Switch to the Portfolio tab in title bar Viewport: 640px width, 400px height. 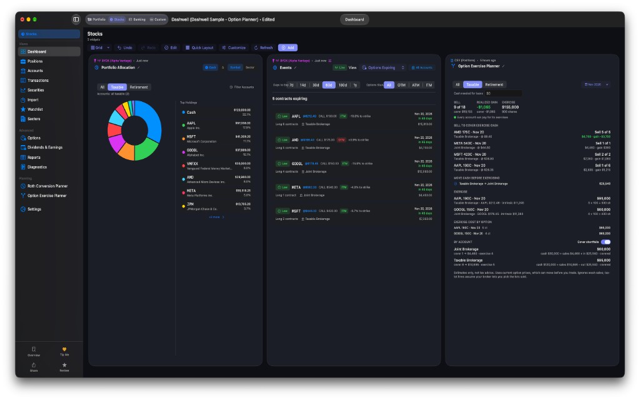click(x=97, y=19)
